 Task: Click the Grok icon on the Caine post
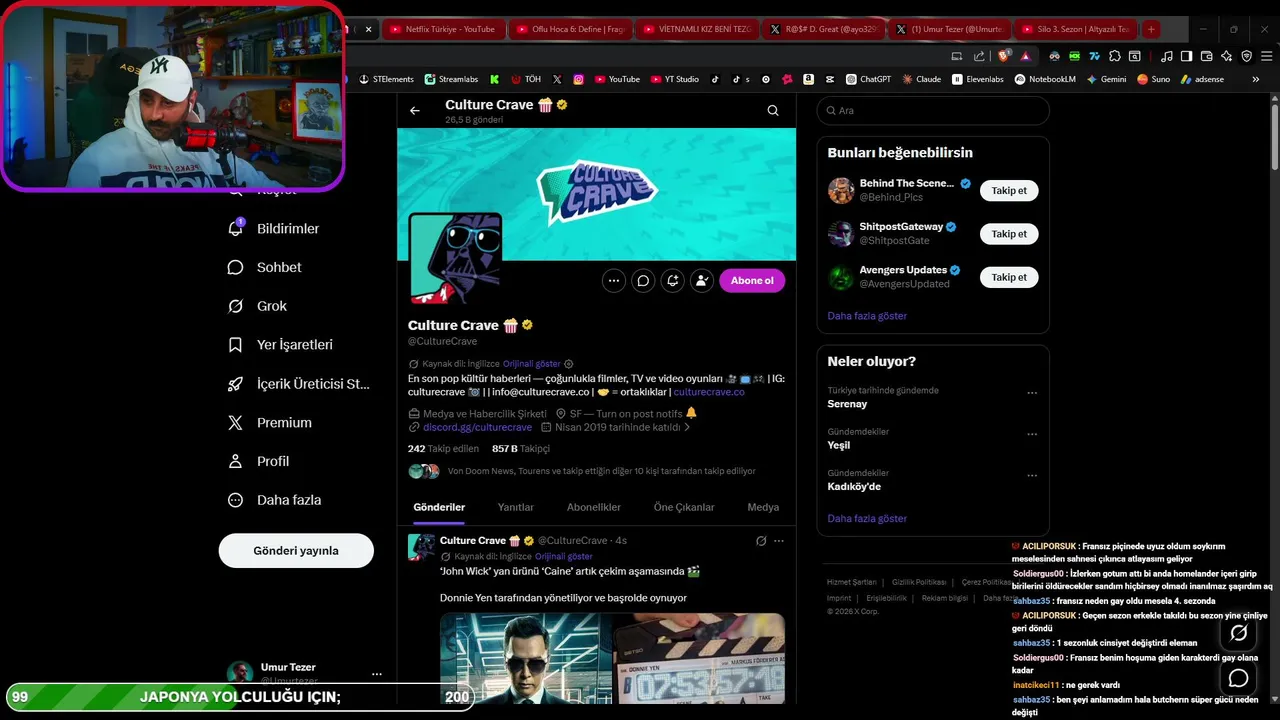(761, 541)
